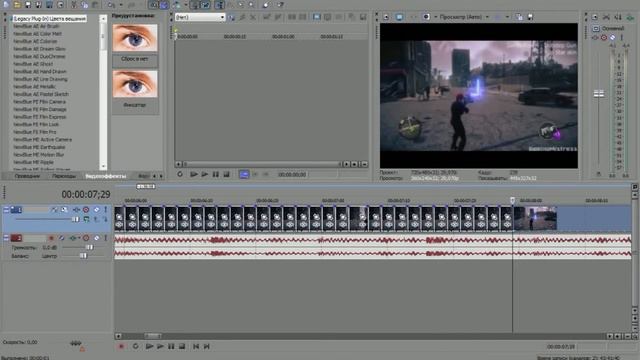
Task: Open a project with the folder icon
Action: [17, 4]
